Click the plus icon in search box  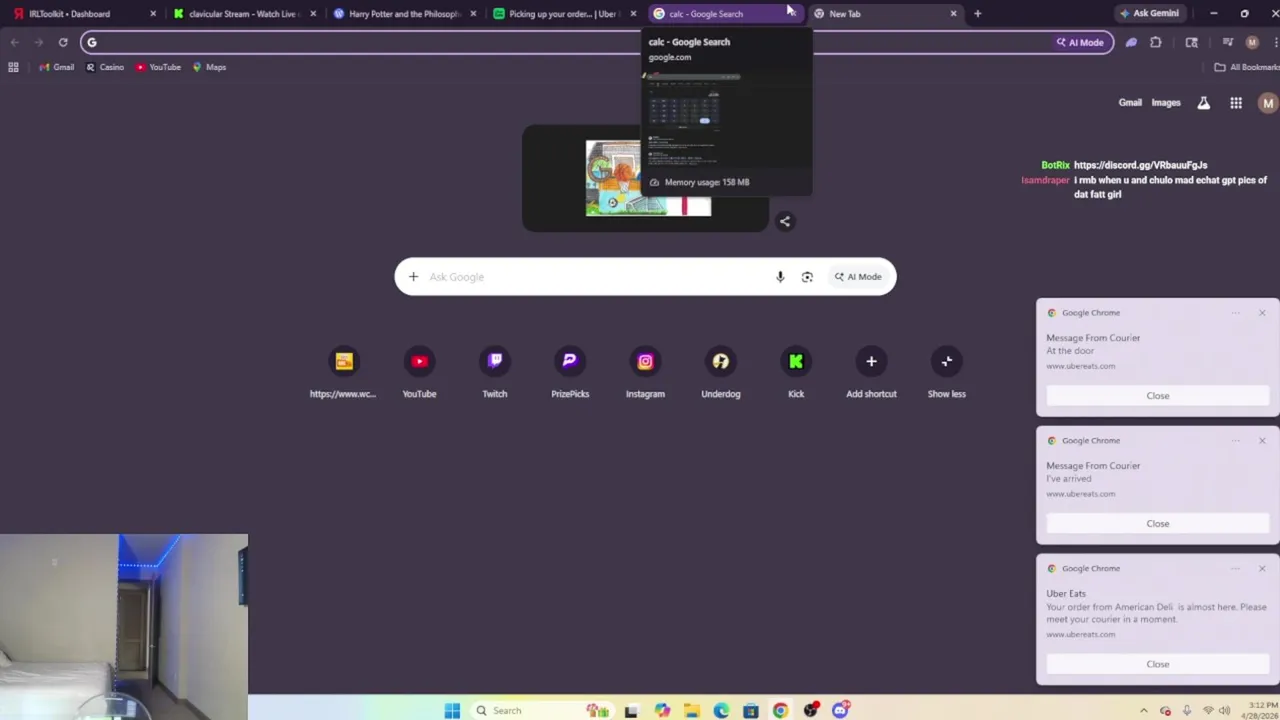point(413,277)
